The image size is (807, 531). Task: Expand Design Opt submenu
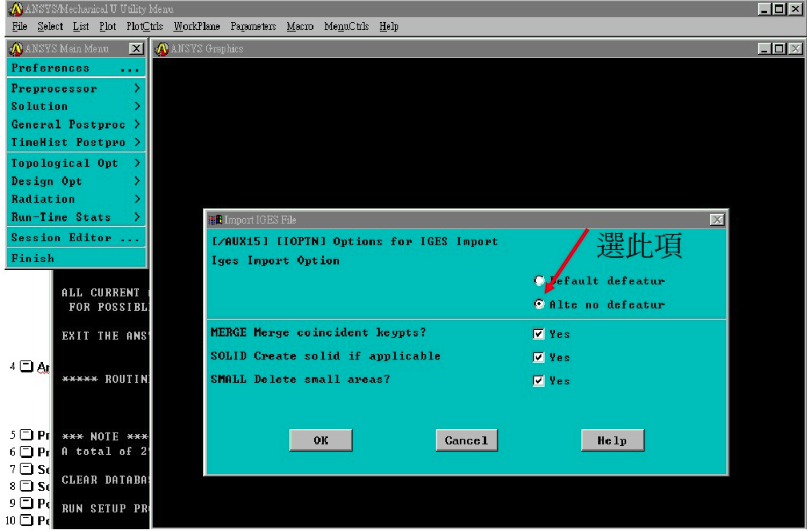pos(76,181)
